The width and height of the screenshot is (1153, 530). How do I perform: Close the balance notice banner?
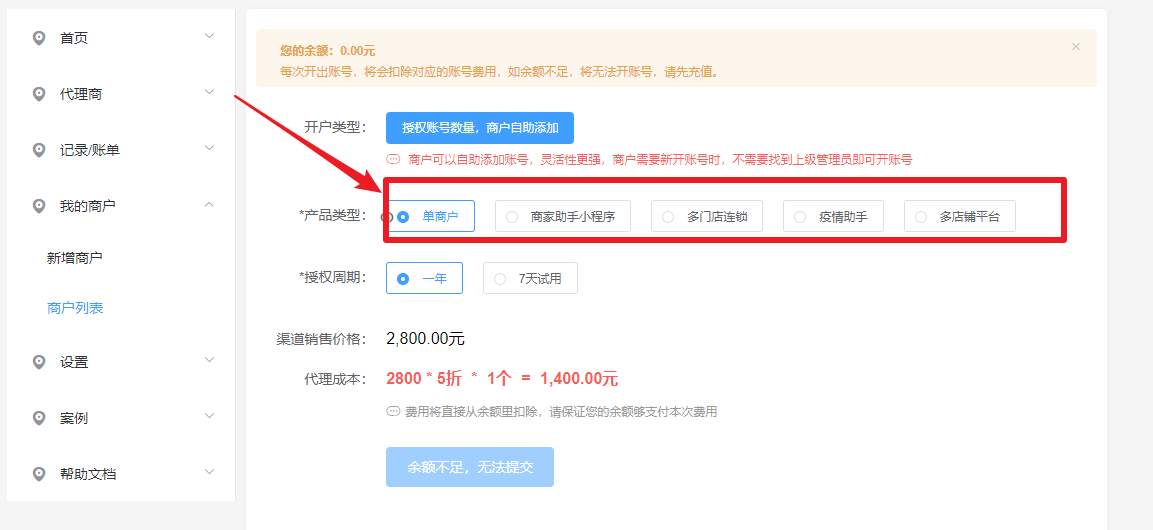(x=1076, y=46)
